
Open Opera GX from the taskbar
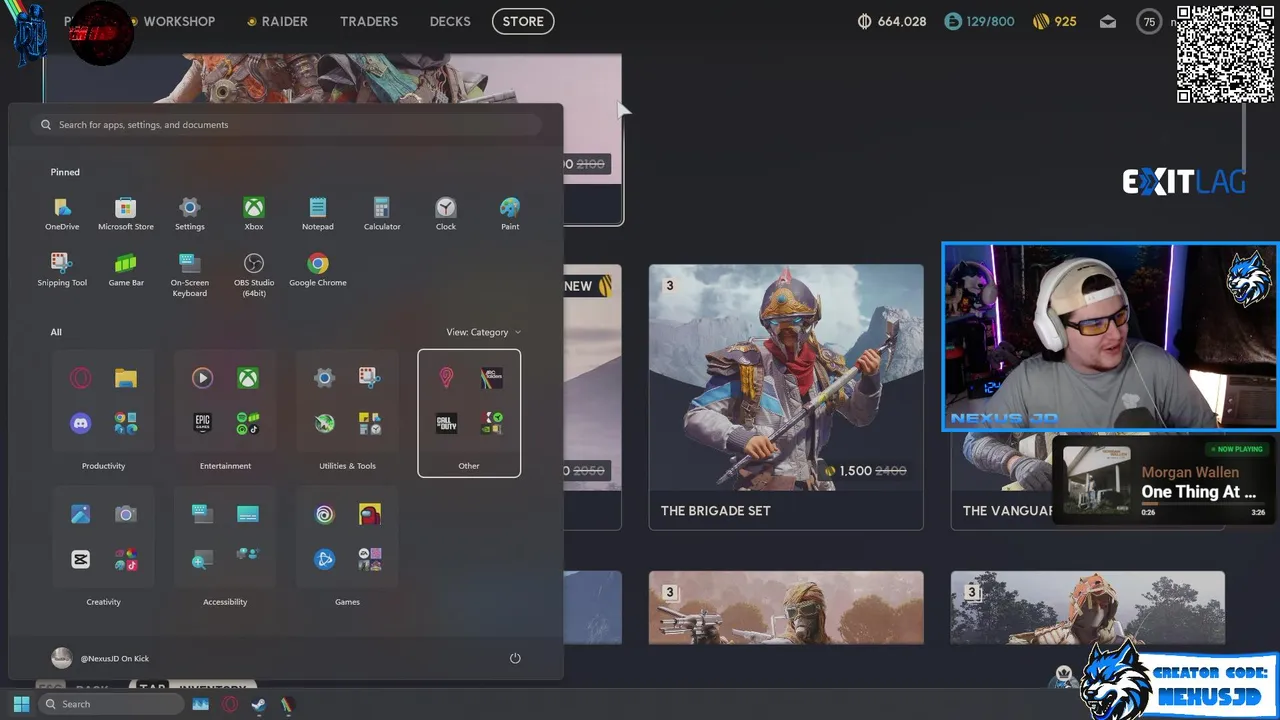point(230,704)
